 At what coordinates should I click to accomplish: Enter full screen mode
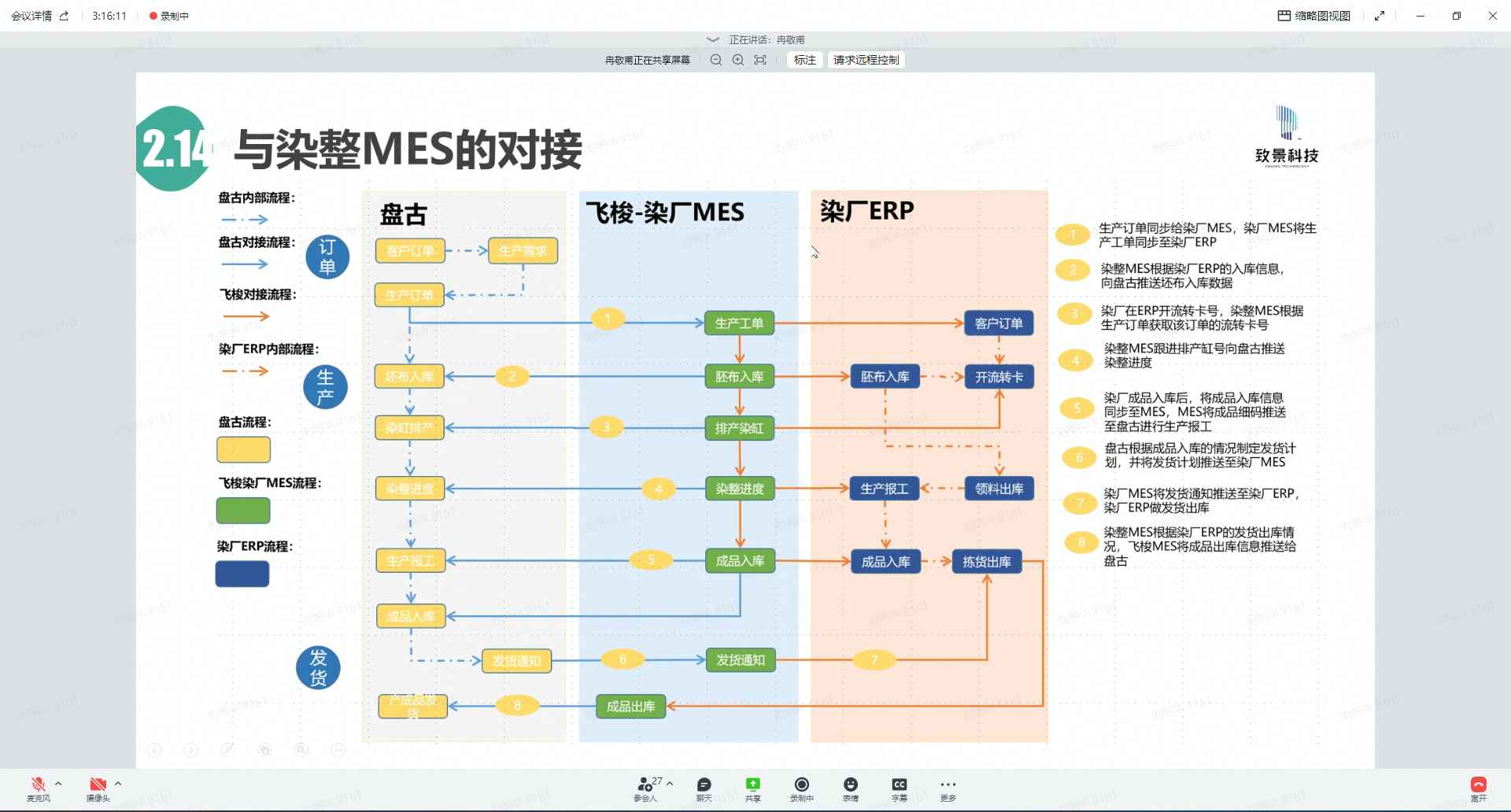(x=1380, y=16)
